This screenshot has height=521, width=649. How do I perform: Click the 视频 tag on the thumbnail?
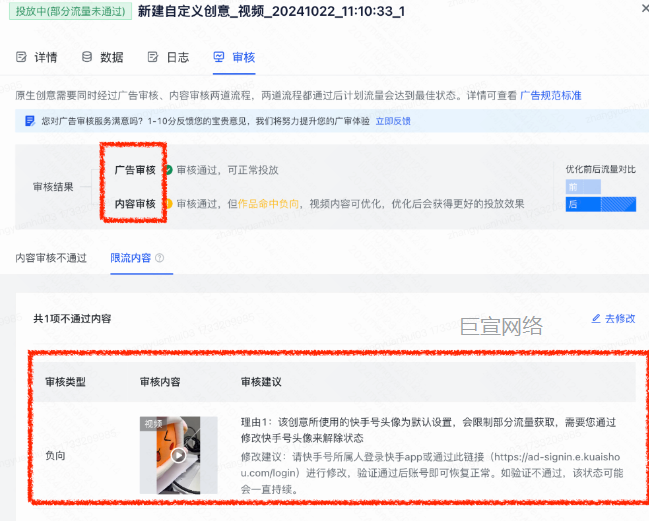[153, 424]
